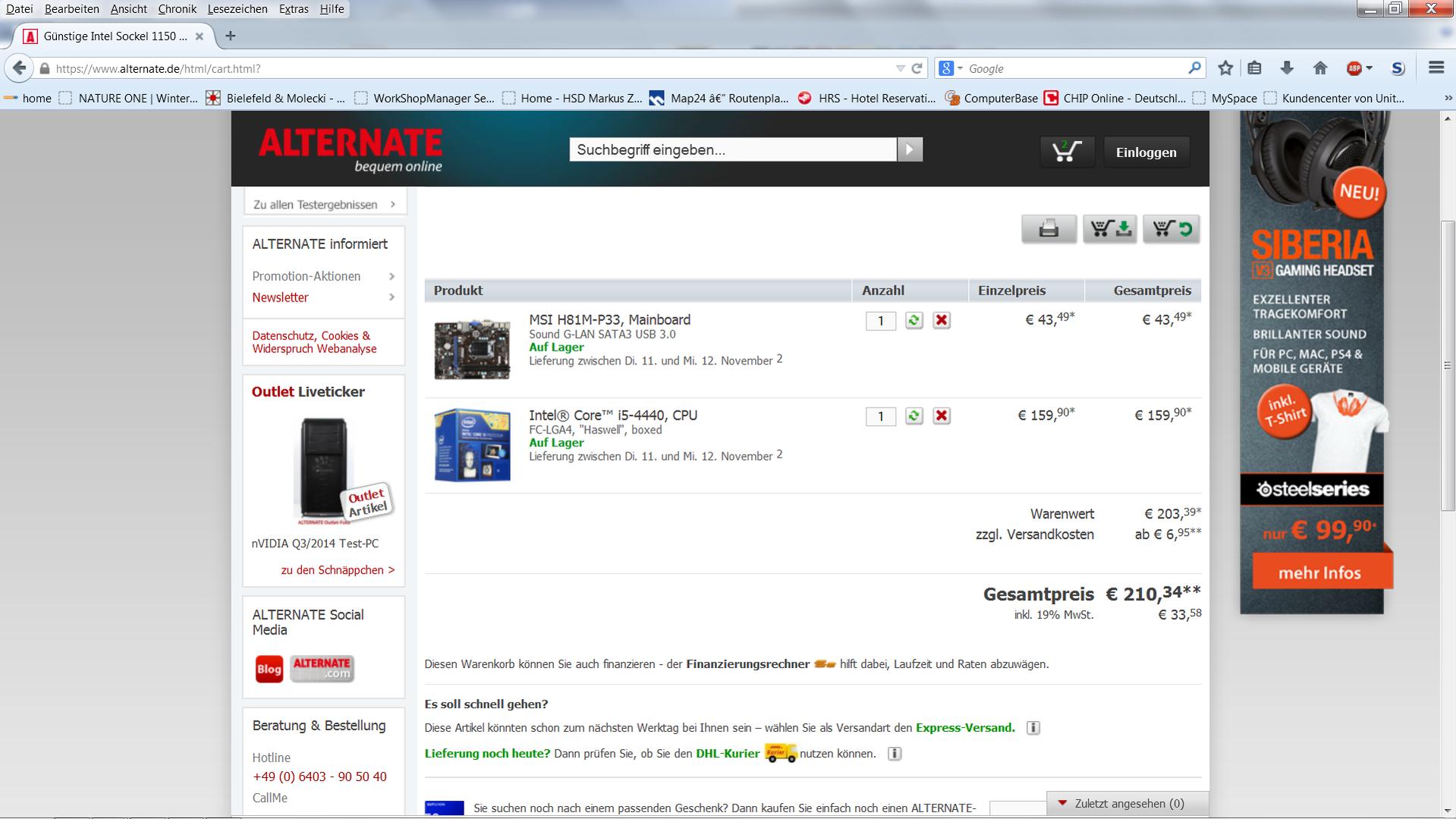Reload the page with refresh icon
Viewport: 1456px width, 819px height.
917,68
